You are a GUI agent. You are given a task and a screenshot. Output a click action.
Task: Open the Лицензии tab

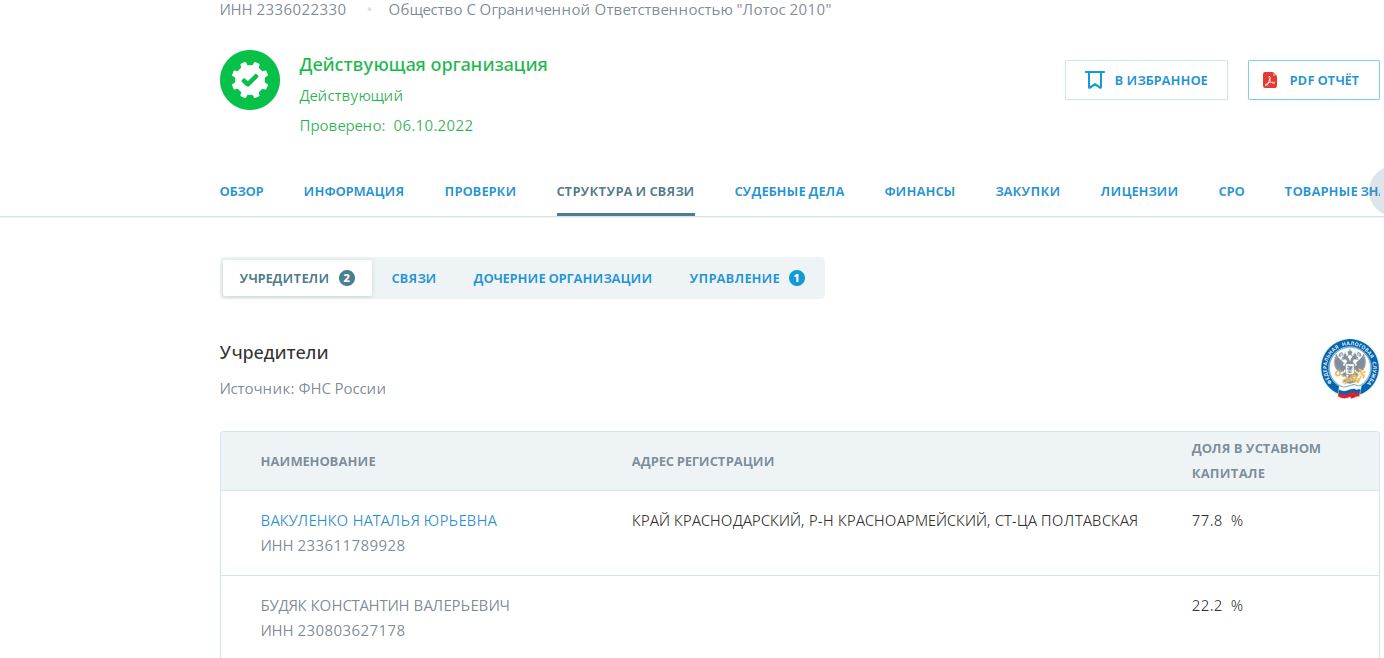[x=1139, y=191]
